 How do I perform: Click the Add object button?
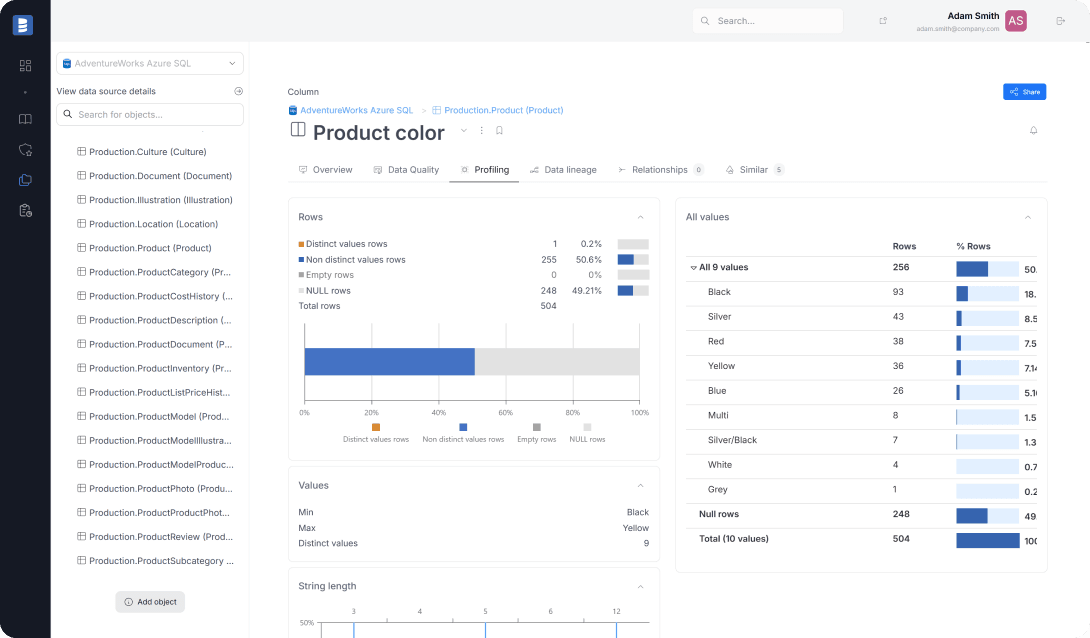click(149, 601)
